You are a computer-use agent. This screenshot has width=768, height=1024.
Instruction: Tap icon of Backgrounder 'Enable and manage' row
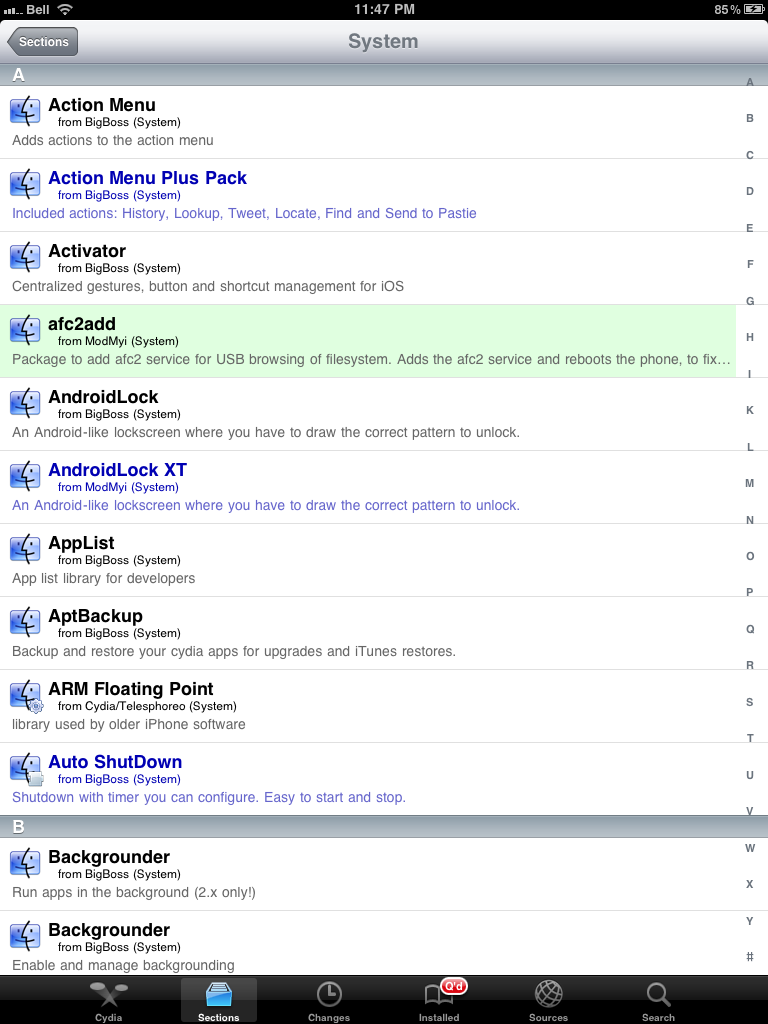pos(25,936)
